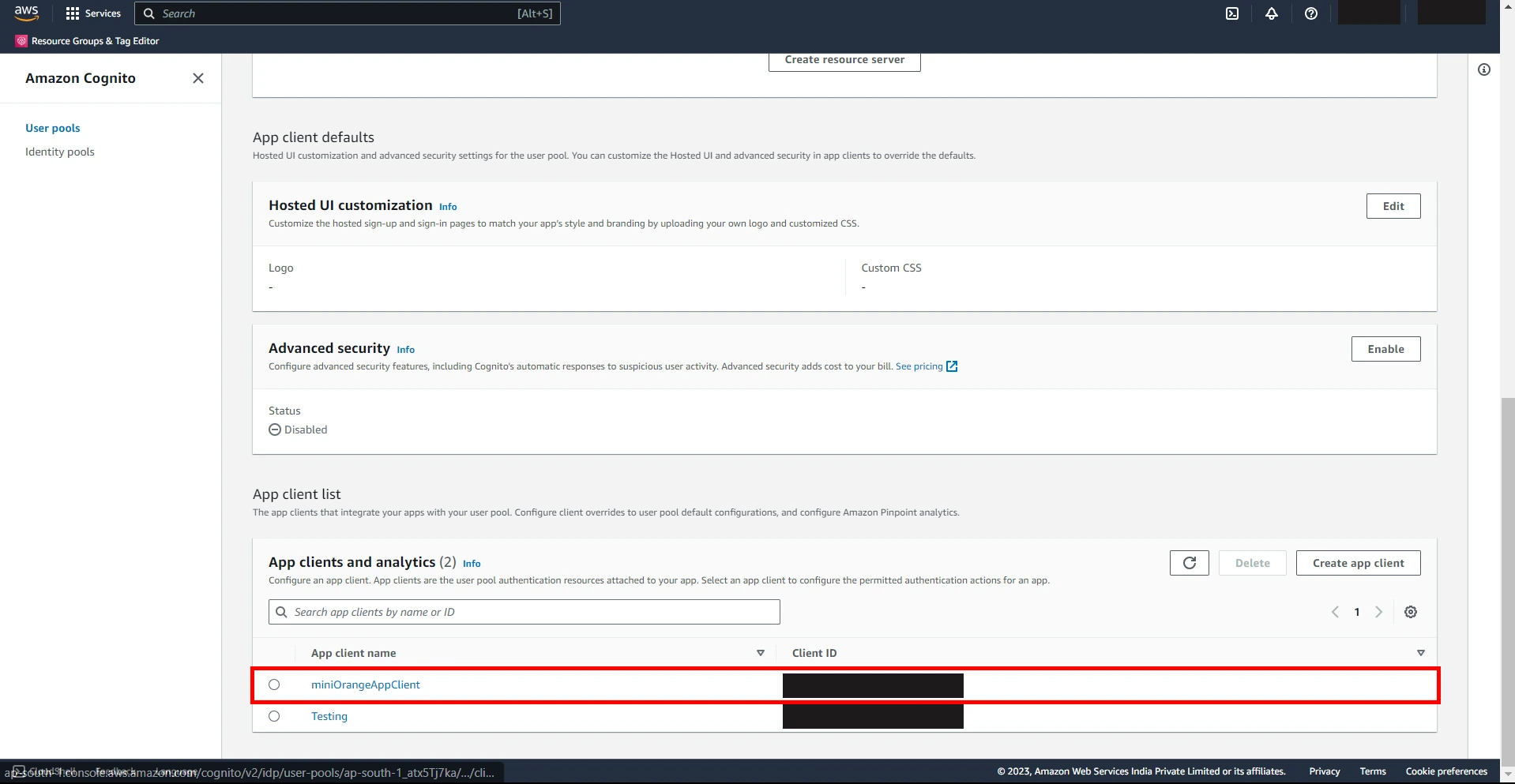The image size is (1515, 784).
Task: Open Info link beside Advanced security
Action: click(406, 350)
